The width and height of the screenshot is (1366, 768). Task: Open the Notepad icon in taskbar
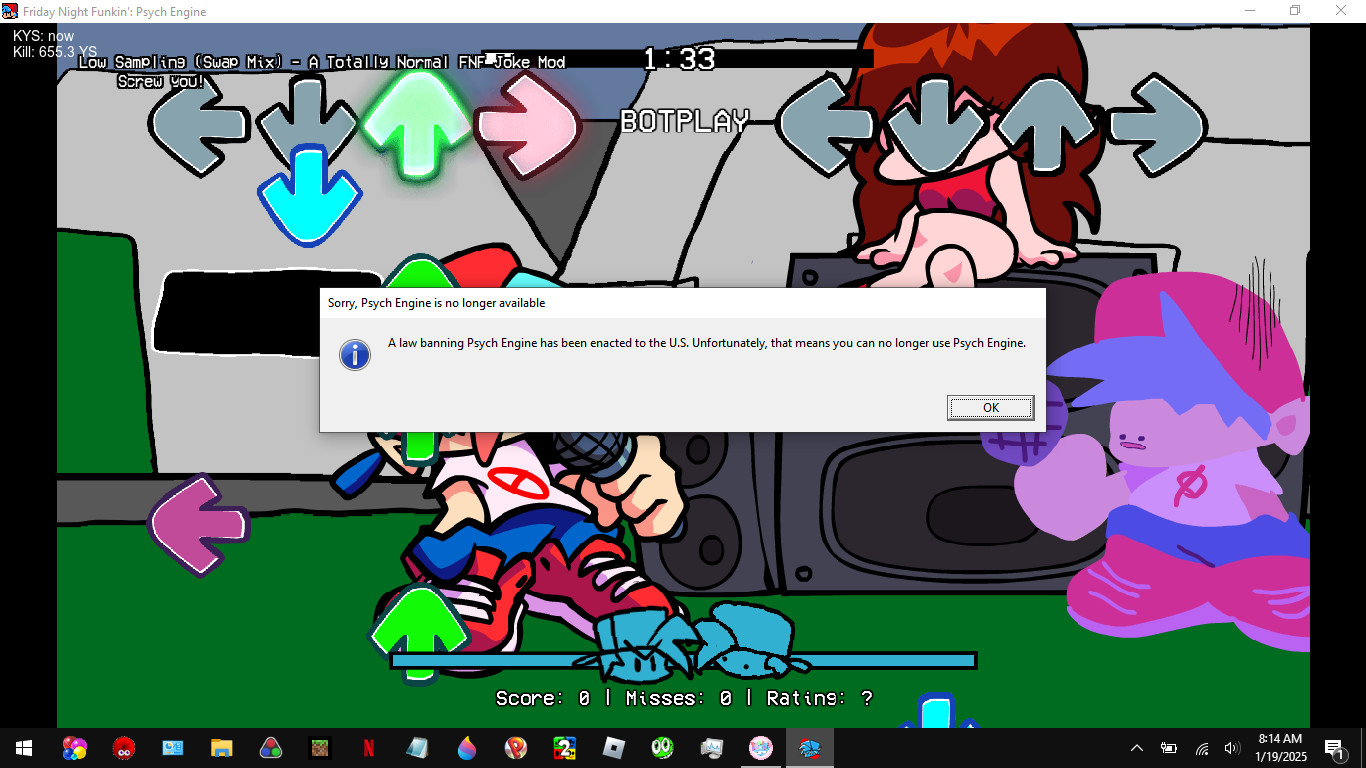(417, 747)
